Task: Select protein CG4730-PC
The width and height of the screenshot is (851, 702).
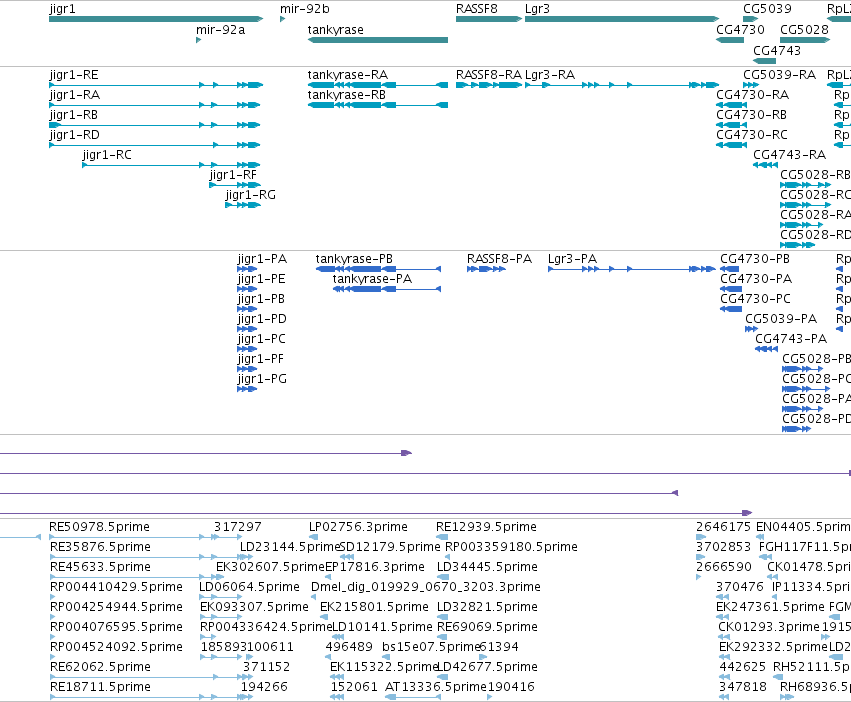Action: (x=731, y=309)
